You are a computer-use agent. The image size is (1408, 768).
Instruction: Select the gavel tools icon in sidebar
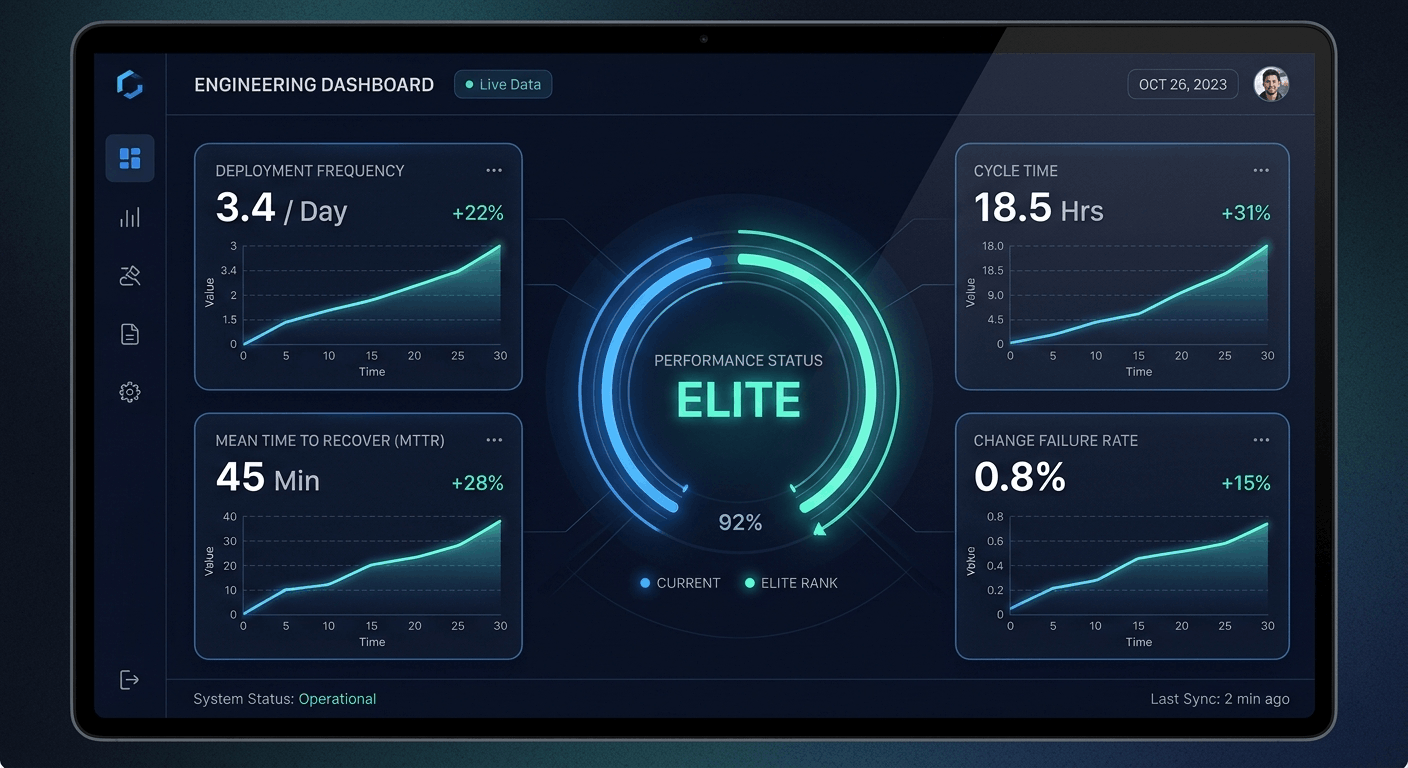point(130,276)
